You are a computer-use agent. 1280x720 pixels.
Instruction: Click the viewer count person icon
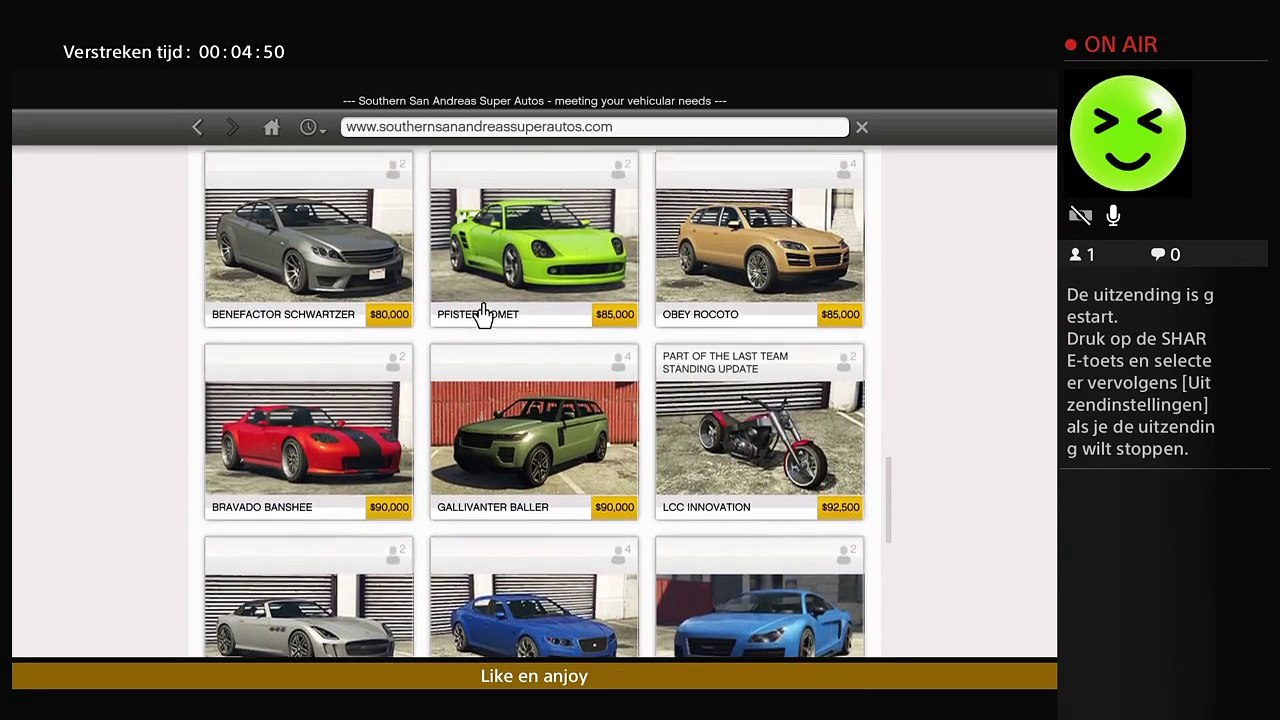(x=1076, y=255)
